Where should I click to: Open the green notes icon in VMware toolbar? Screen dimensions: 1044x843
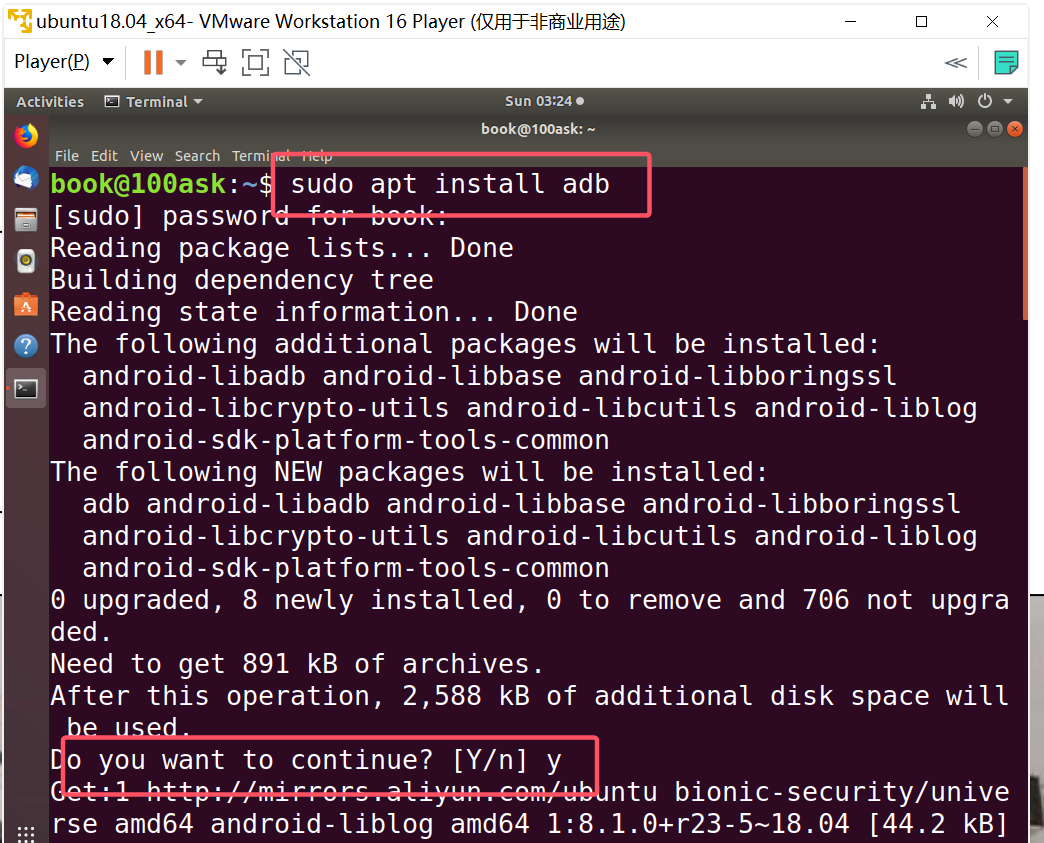(x=1006, y=63)
